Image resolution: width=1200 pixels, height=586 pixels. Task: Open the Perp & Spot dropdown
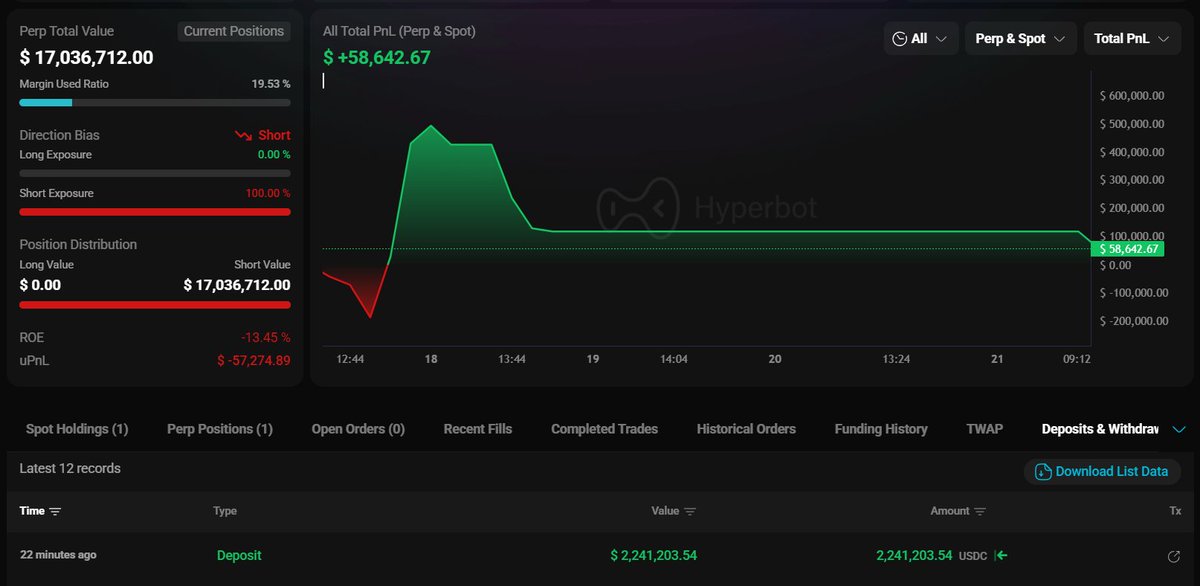tap(1021, 38)
